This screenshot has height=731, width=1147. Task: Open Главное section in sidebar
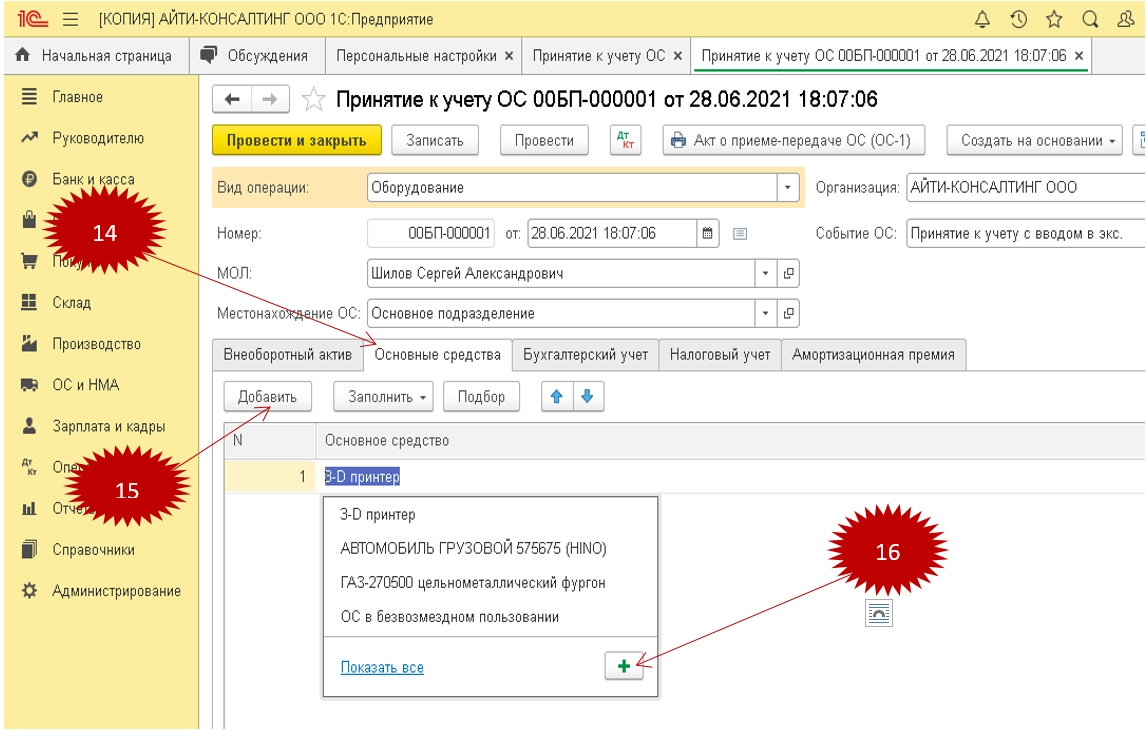pos(78,97)
